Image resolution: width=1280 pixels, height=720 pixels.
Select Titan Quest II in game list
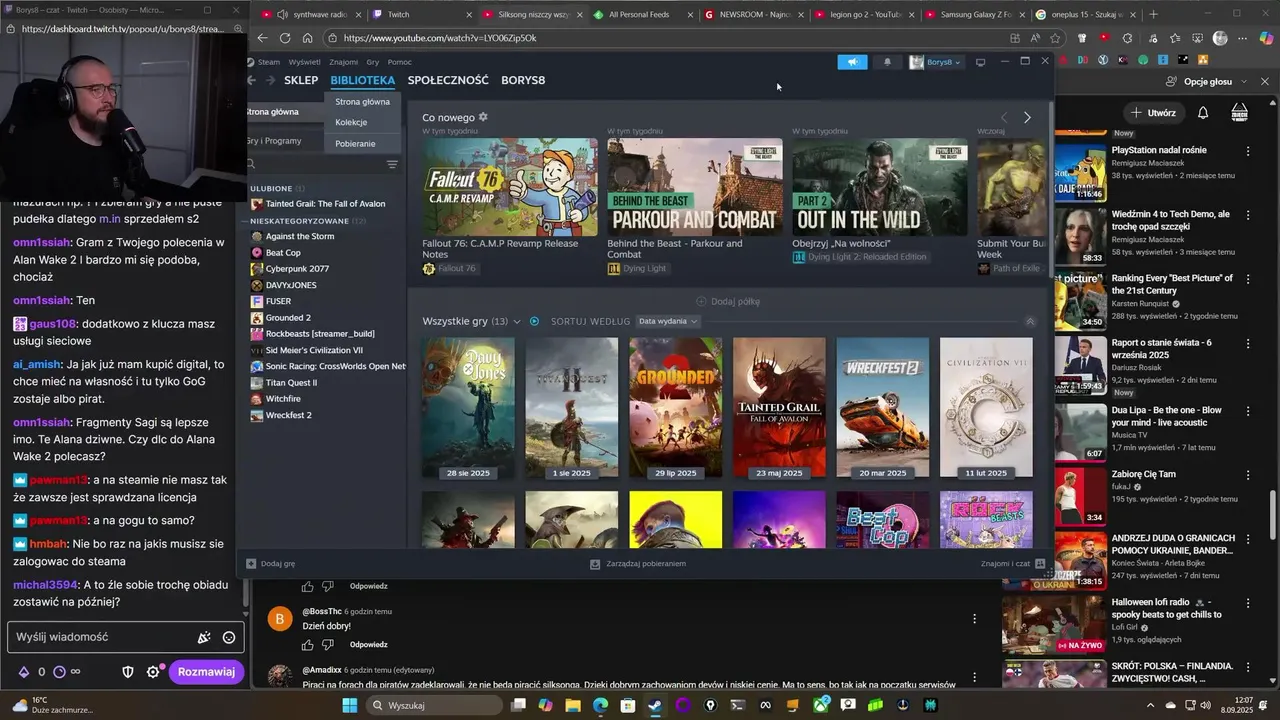(291, 382)
